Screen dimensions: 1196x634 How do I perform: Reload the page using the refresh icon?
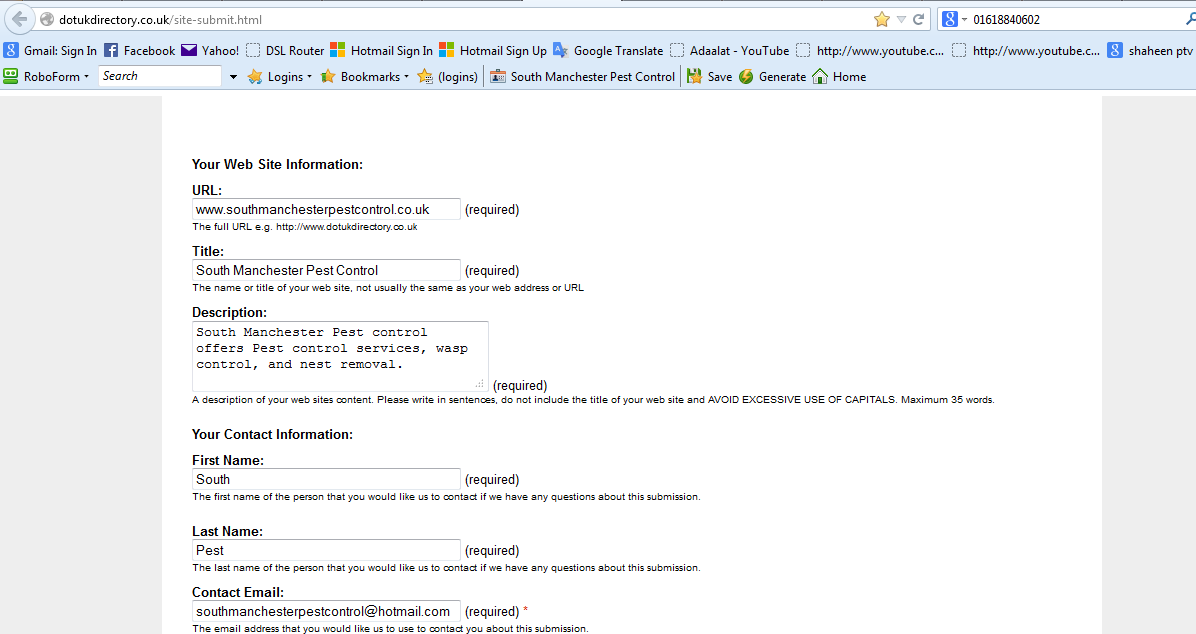coord(918,19)
